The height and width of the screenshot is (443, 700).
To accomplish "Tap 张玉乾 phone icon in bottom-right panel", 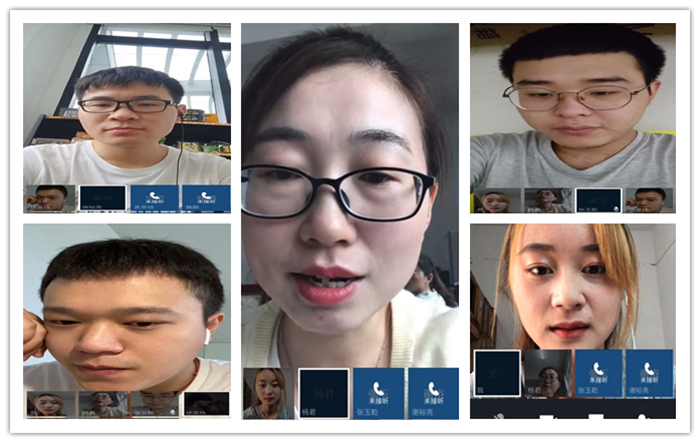I will point(598,372).
